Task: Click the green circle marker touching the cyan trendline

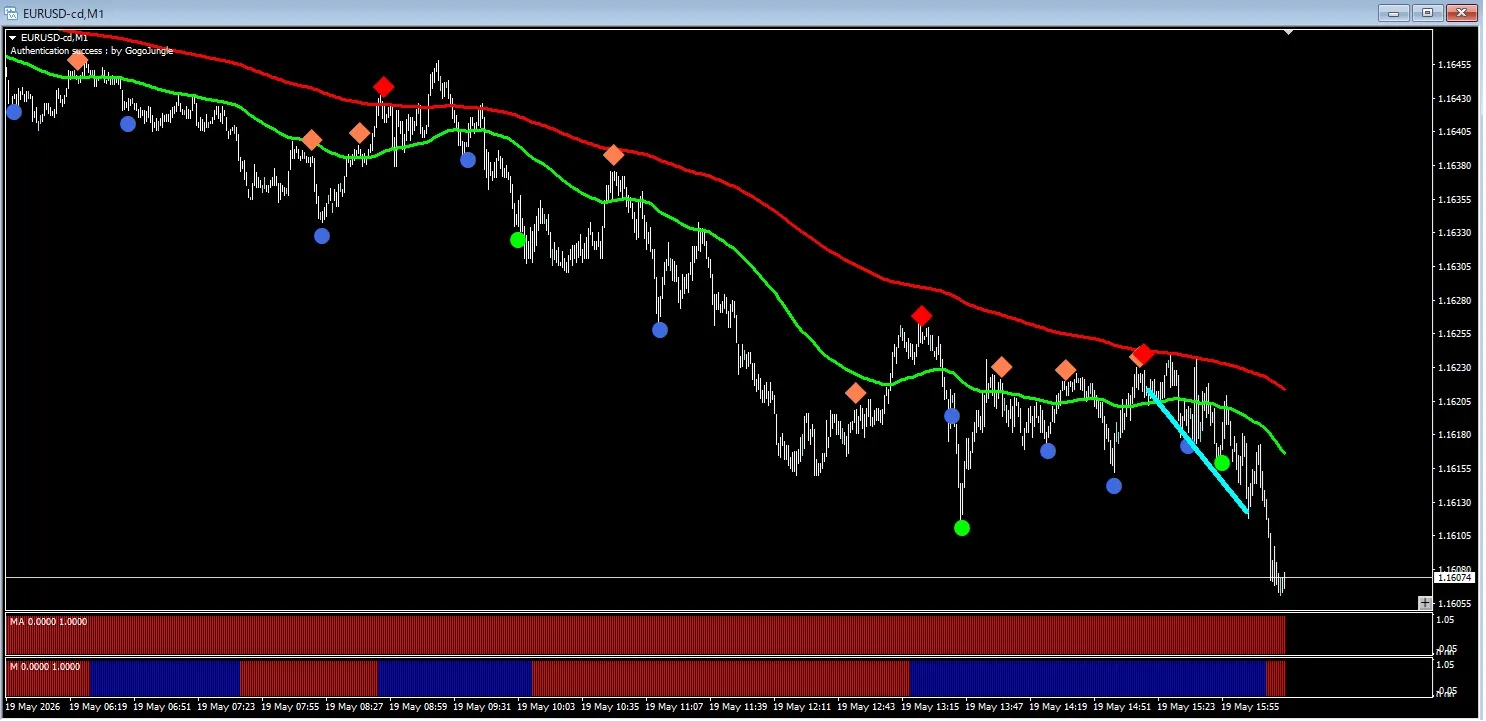Action: coord(1222,463)
